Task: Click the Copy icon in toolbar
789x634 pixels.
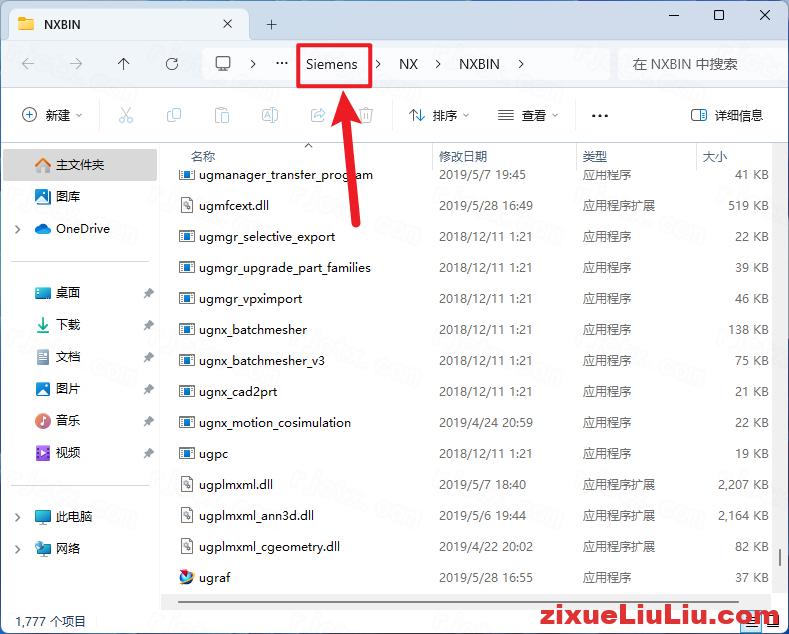Action: pyautogui.click(x=174, y=115)
